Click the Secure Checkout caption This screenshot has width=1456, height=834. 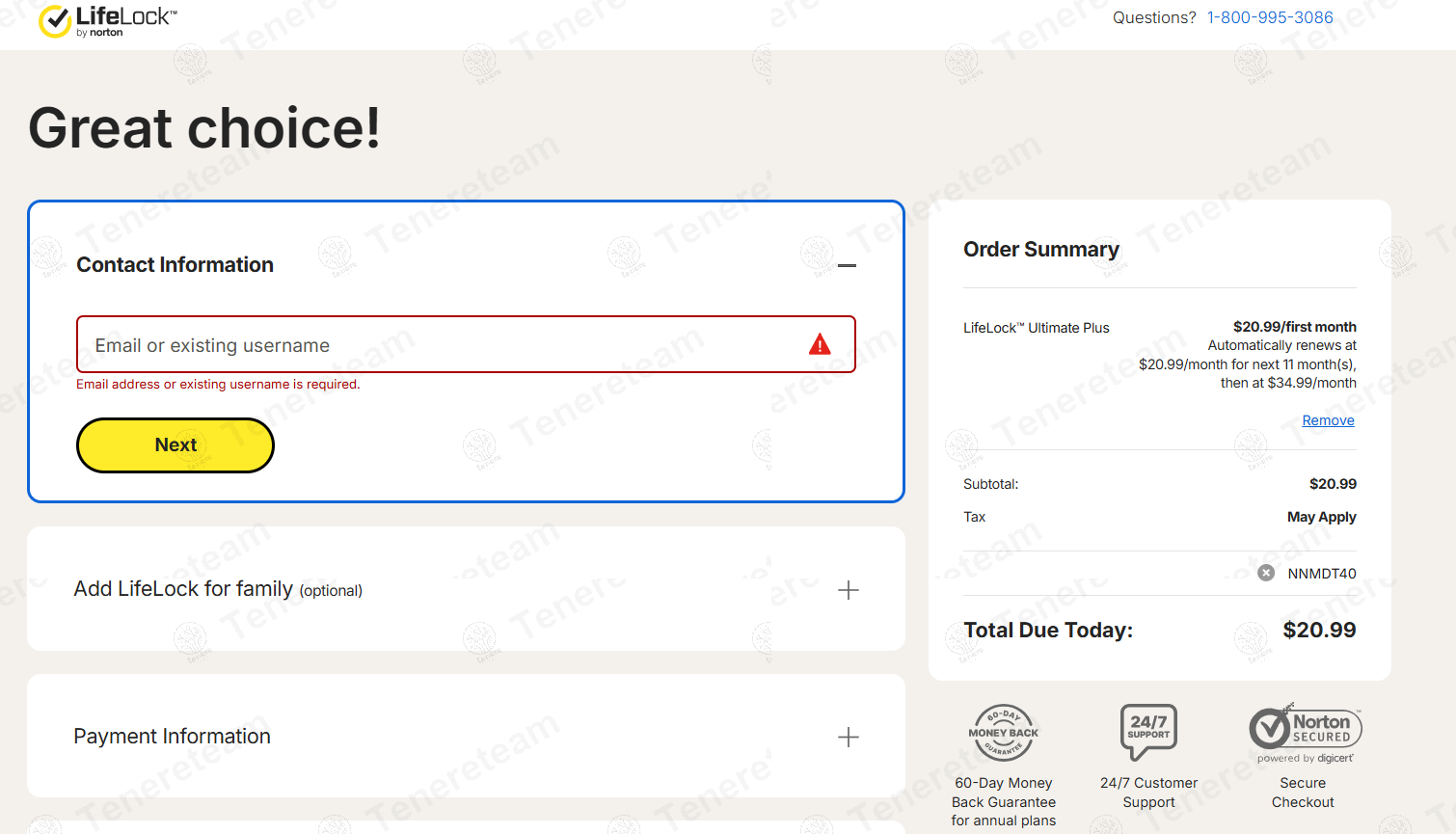coord(1303,793)
